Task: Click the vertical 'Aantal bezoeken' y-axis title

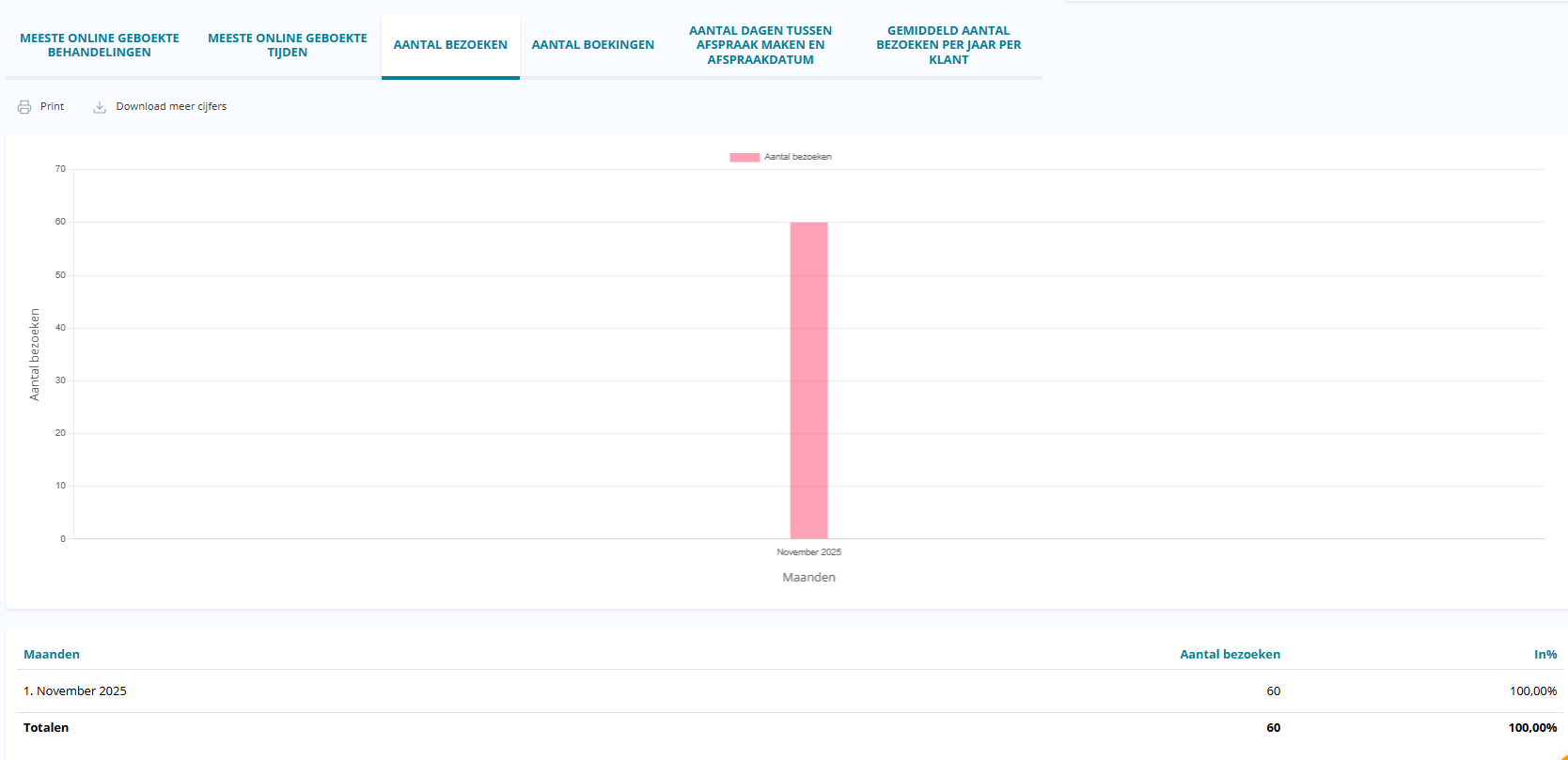Action: (35, 355)
